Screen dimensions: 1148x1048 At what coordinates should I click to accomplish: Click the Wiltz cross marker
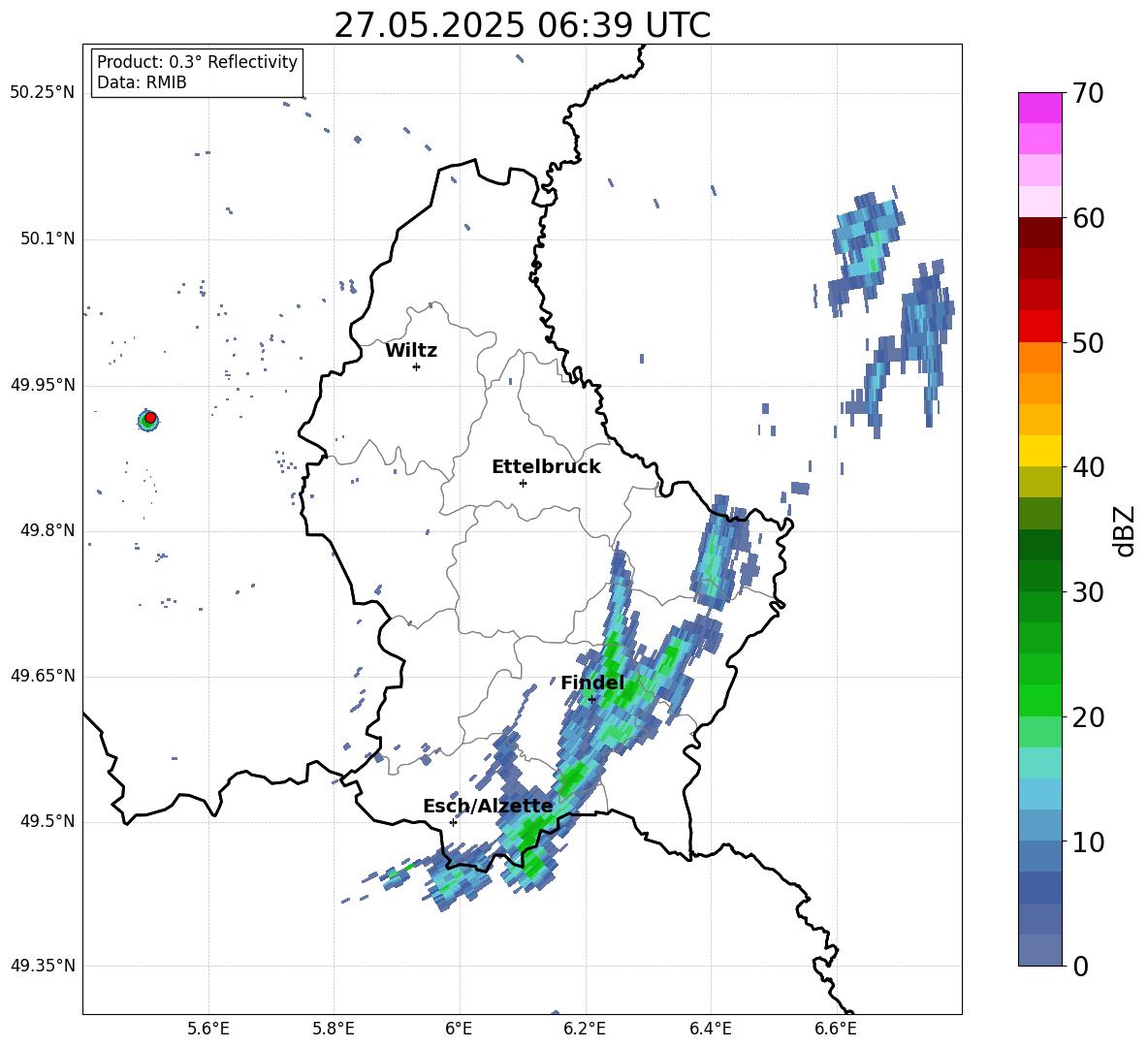[417, 366]
